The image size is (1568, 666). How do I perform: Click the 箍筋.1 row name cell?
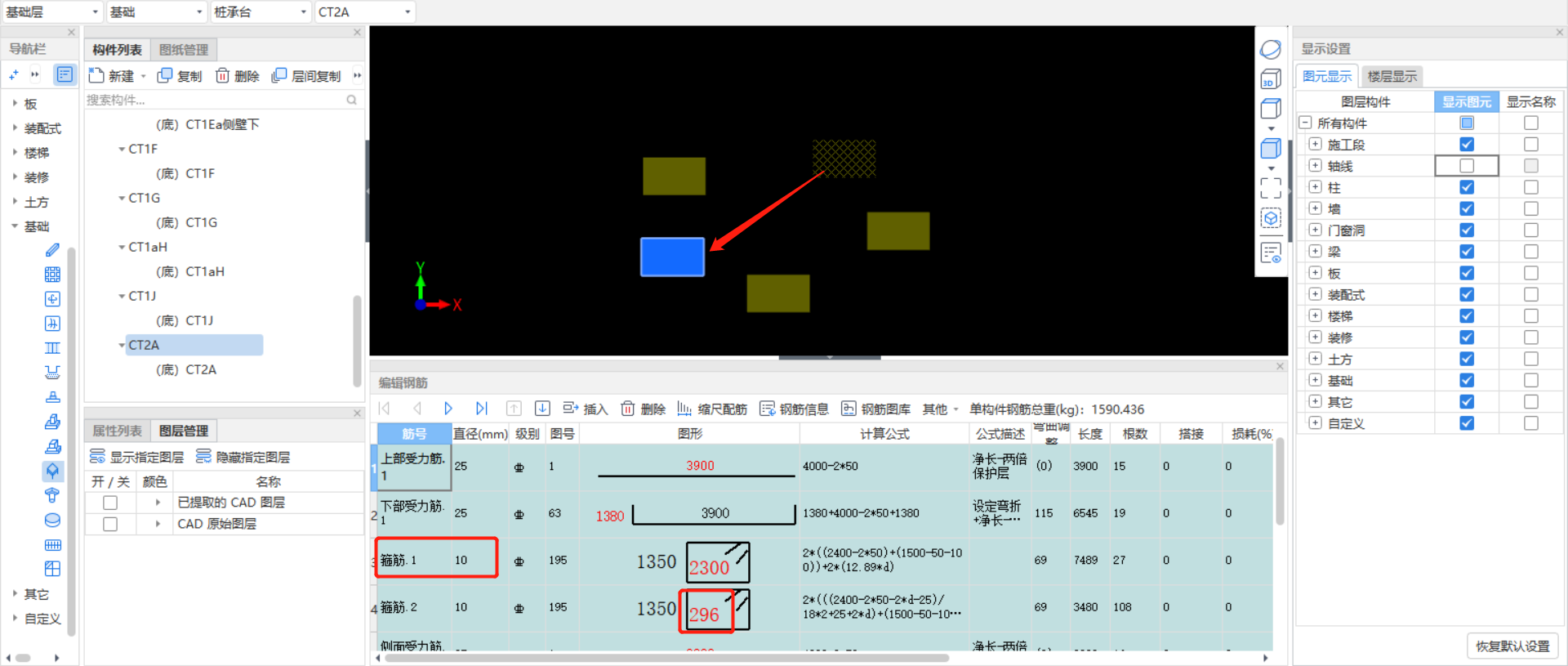click(414, 560)
